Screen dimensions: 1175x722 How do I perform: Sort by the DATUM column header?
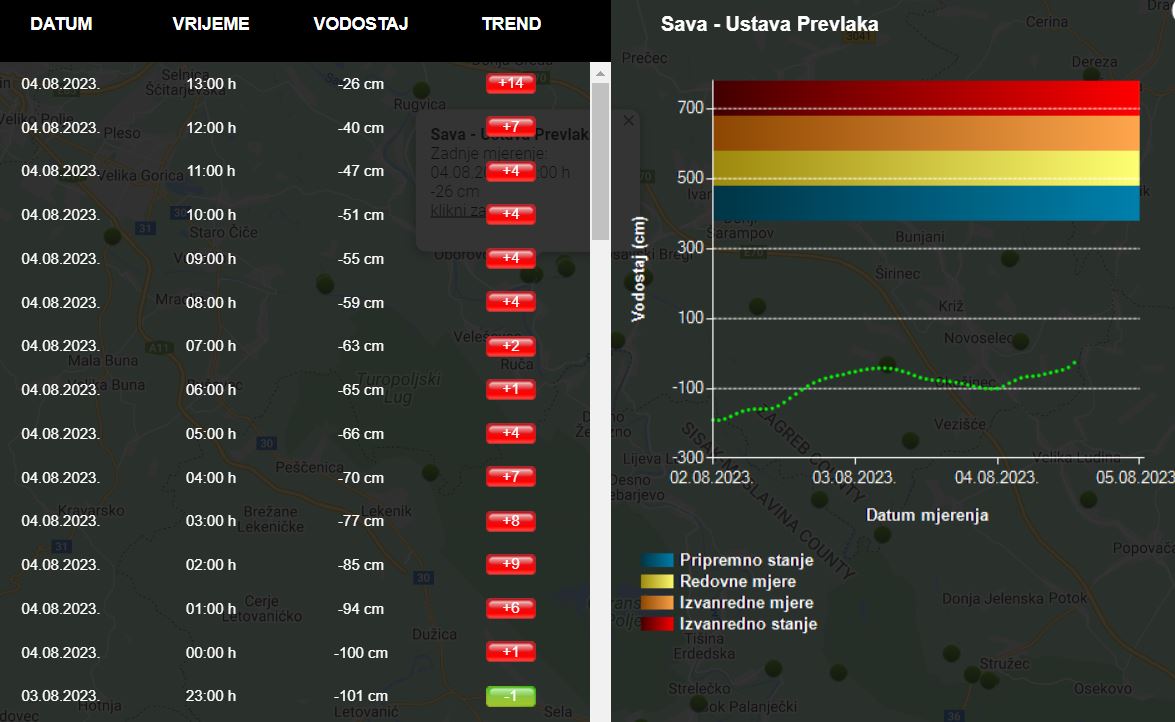[x=61, y=24]
